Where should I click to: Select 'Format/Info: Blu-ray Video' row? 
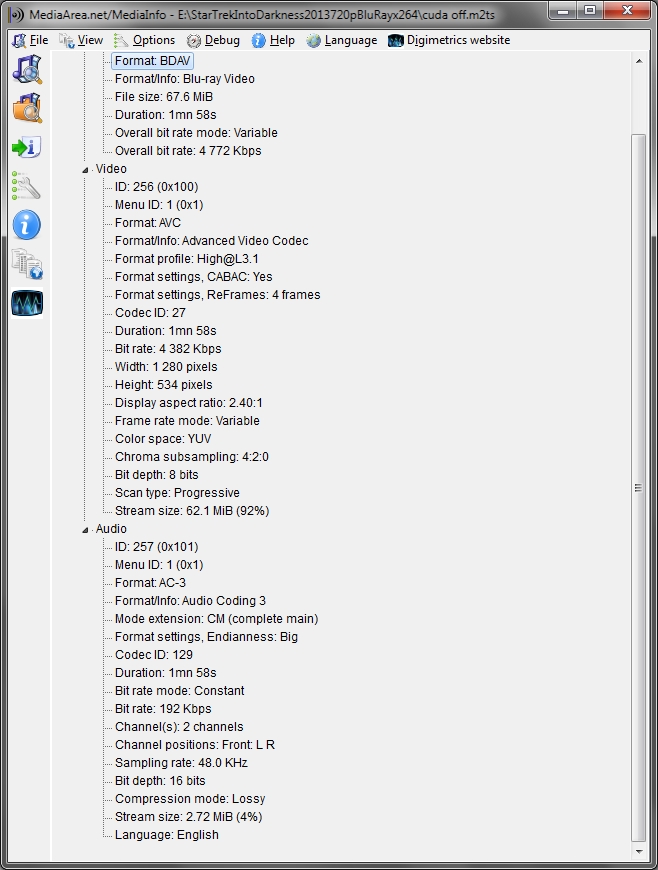[x=185, y=79]
